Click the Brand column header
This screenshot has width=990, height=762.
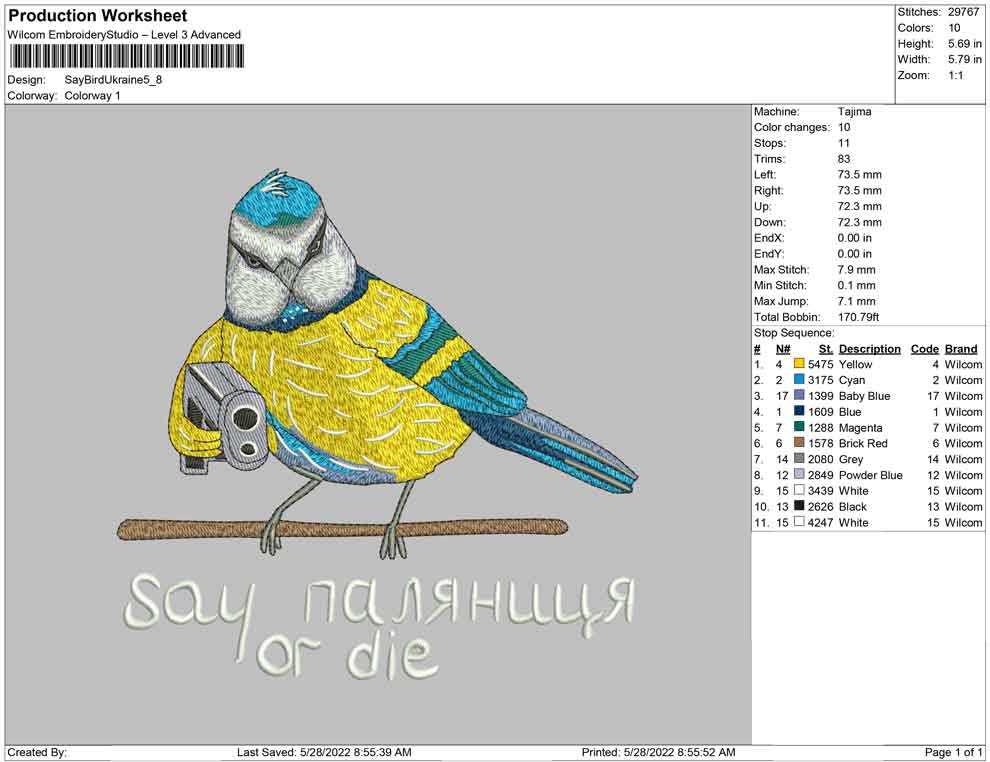click(x=961, y=349)
